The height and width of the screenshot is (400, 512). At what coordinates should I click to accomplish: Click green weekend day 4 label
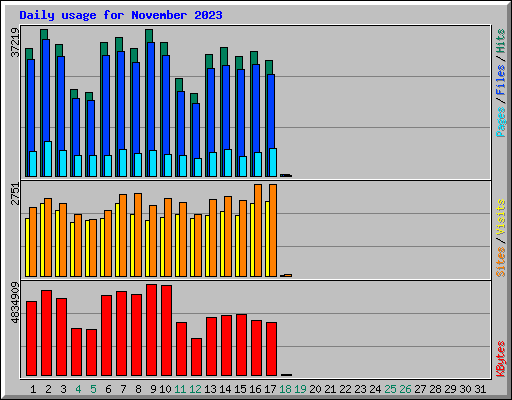(78, 389)
